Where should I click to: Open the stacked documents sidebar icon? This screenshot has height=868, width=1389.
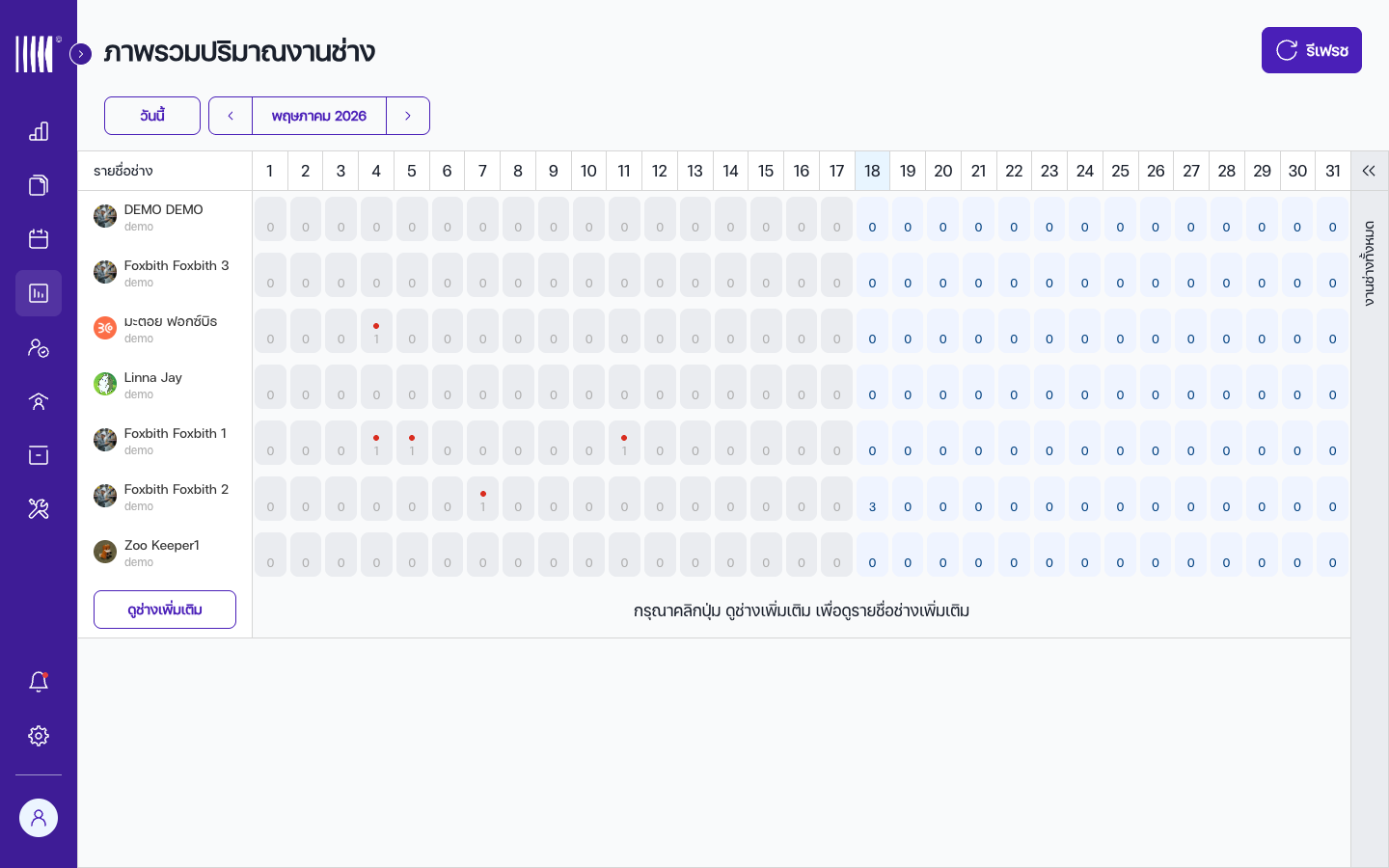pos(39,185)
